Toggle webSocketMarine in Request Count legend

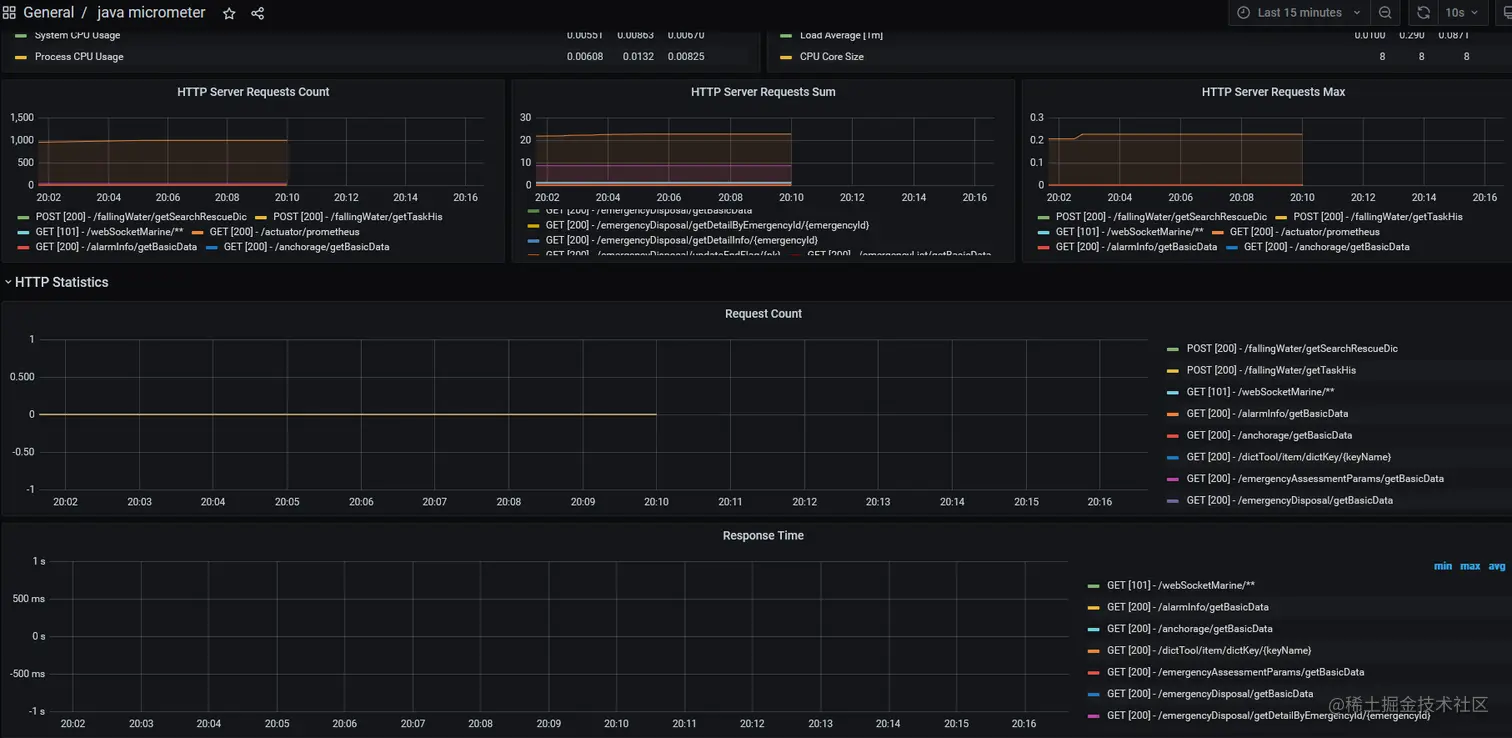click(x=1260, y=392)
